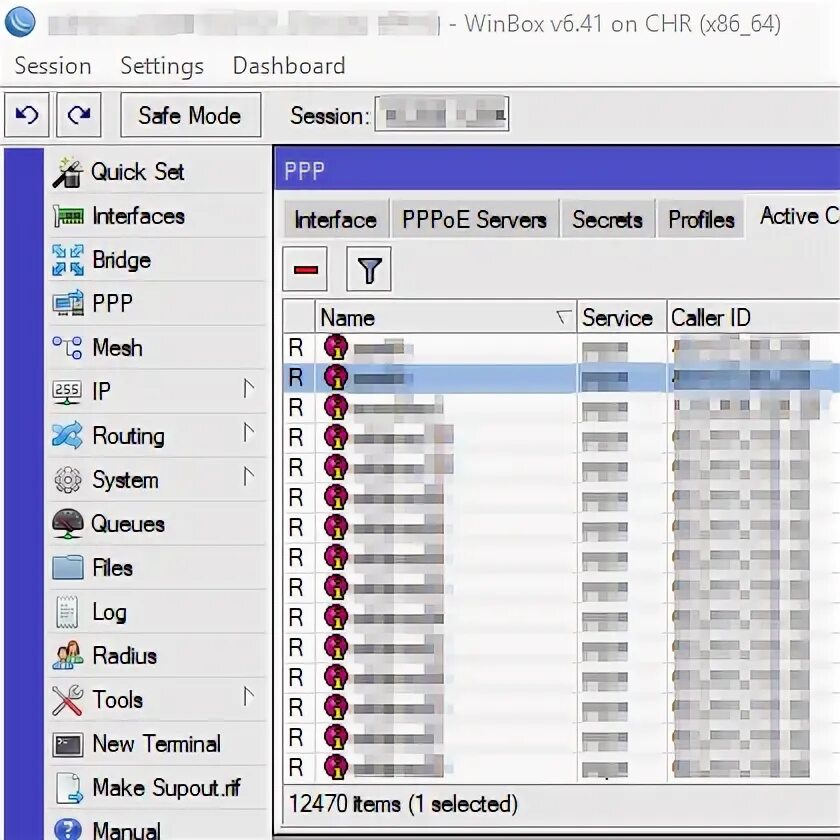Click the WinBox logo in title bar
840x840 pixels.
[x=20, y=21]
